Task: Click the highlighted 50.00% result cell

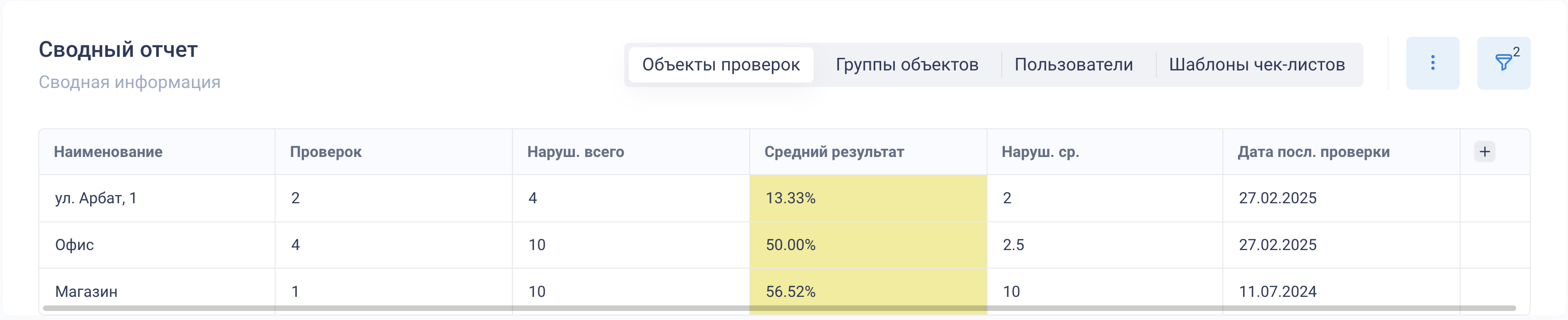Action: (x=868, y=245)
